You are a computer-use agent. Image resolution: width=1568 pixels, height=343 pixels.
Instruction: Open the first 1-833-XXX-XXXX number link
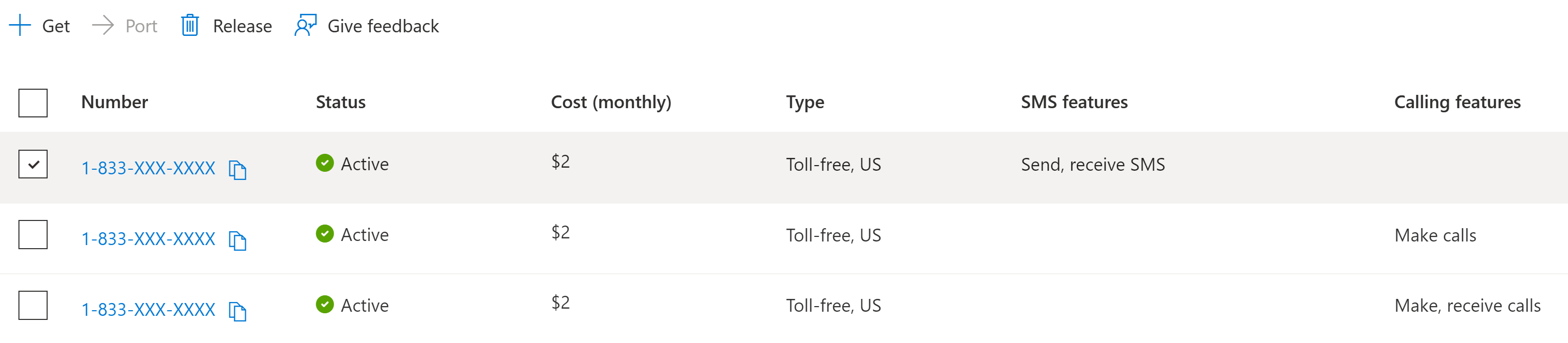[x=148, y=168]
